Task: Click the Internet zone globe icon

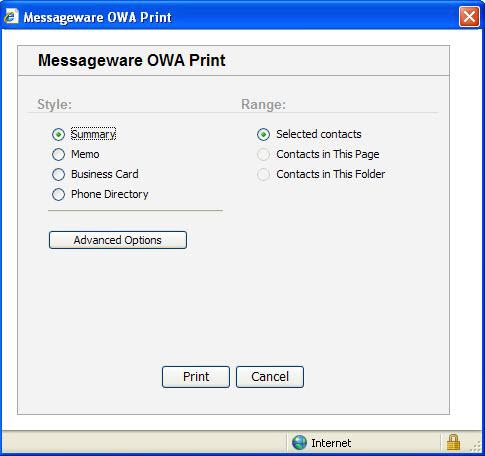Action: tap(299, 443)
